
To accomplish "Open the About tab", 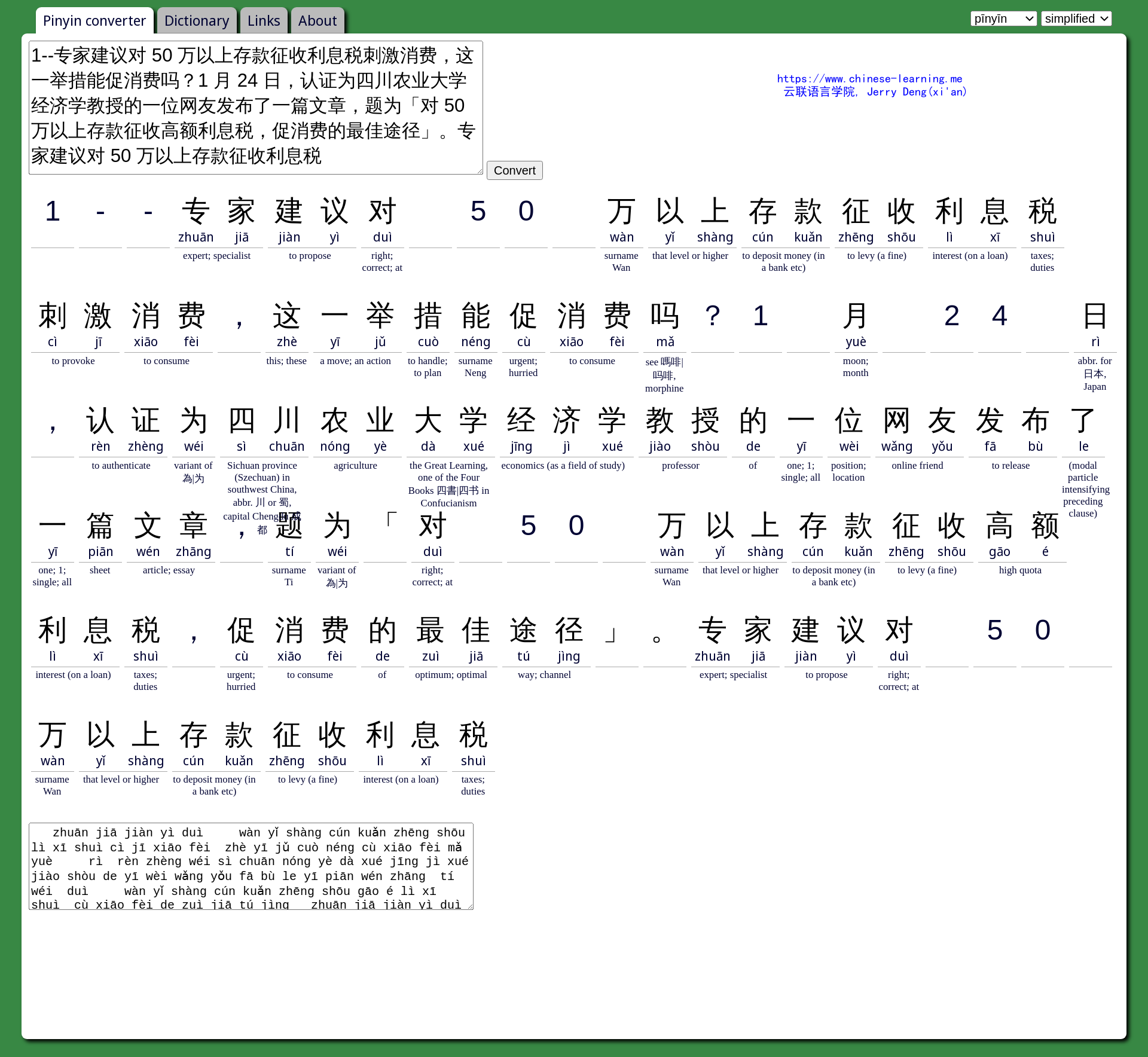I will point(317,21).
